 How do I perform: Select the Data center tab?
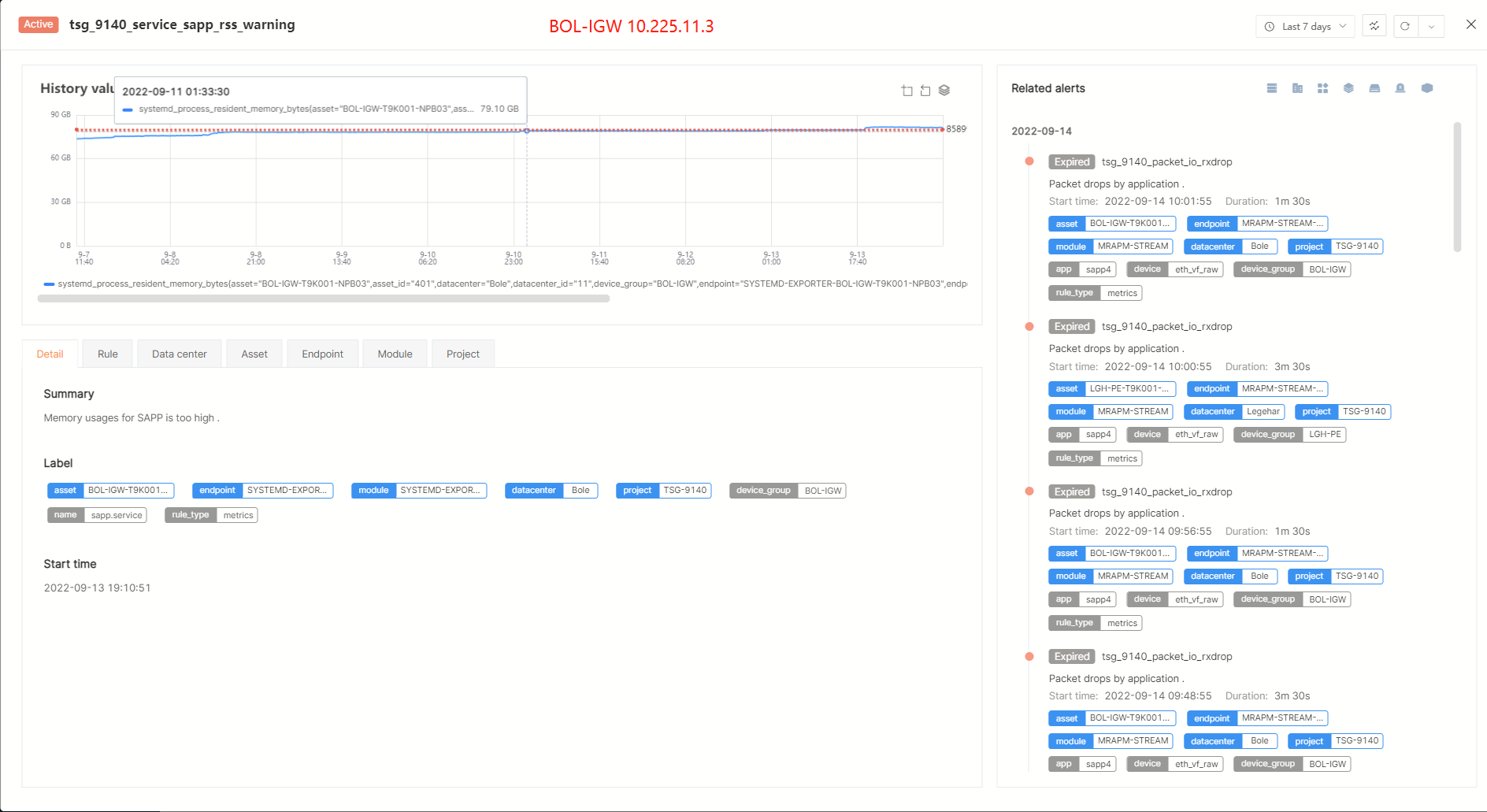point(180,354)
